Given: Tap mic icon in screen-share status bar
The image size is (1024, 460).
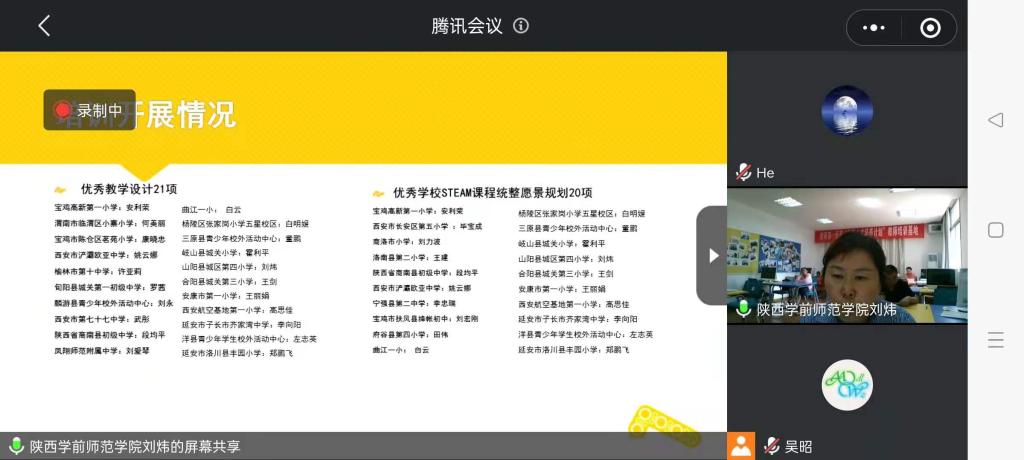Looking at the screenshot, I should pos(16,446).
